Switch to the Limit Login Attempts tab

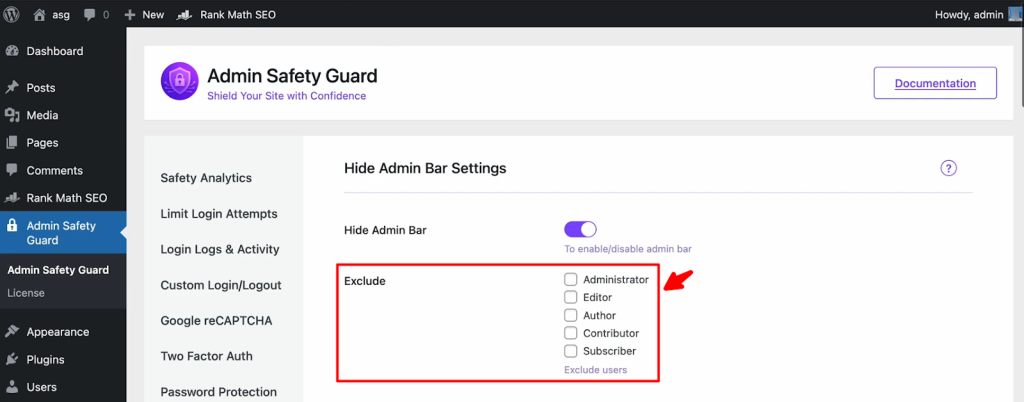click(x=219, y=214)
